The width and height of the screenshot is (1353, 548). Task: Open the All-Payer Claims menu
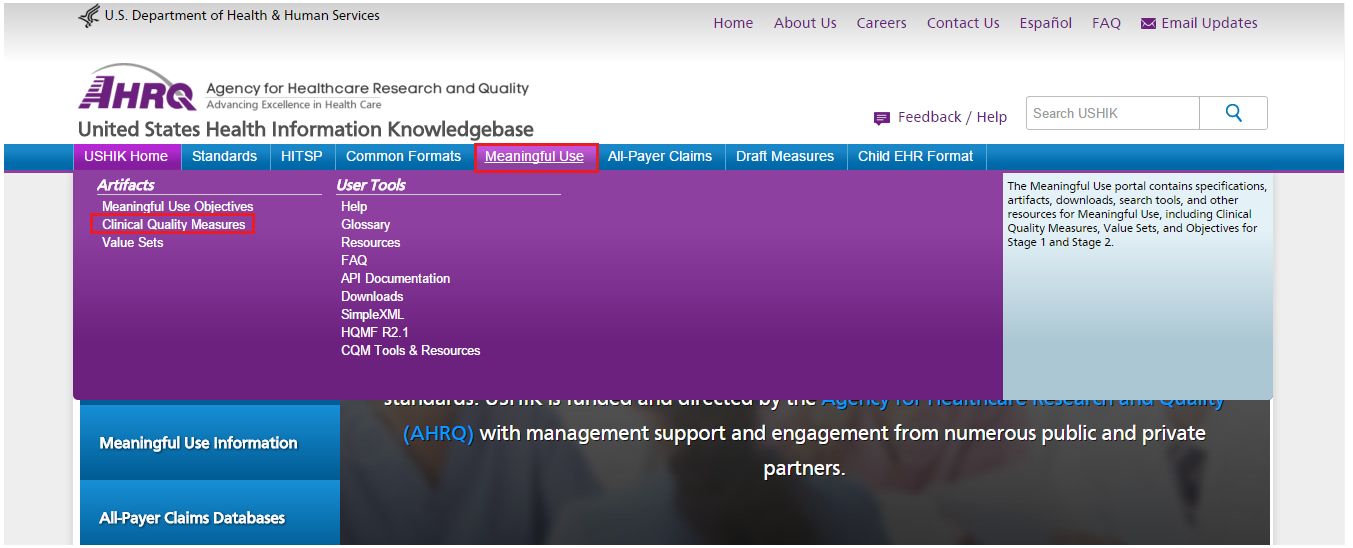click(x=660, y=156)
